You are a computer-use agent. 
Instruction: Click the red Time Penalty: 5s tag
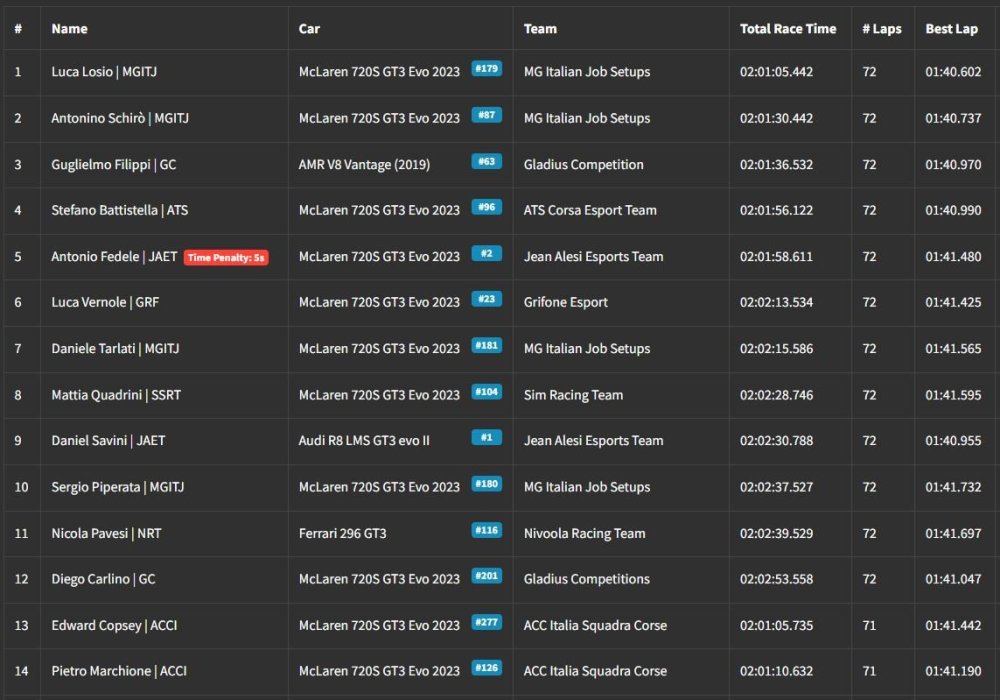226,258
